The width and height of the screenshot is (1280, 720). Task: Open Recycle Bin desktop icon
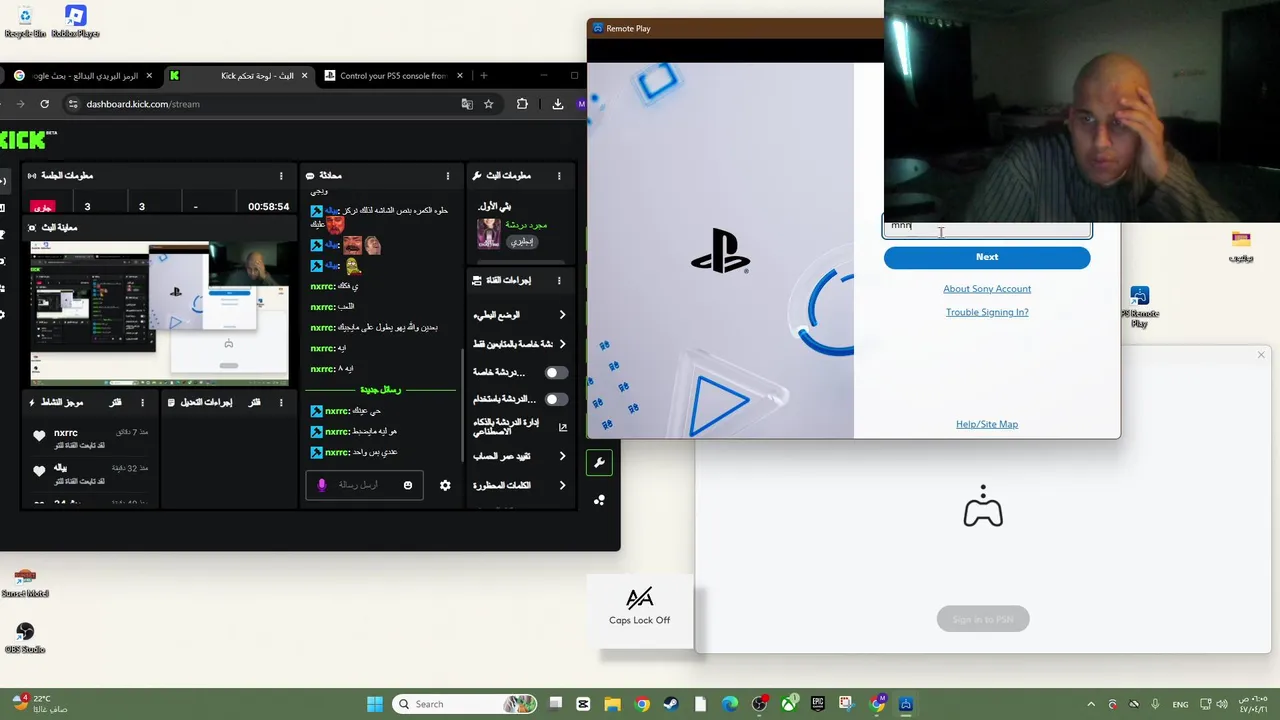pos(25,22)
